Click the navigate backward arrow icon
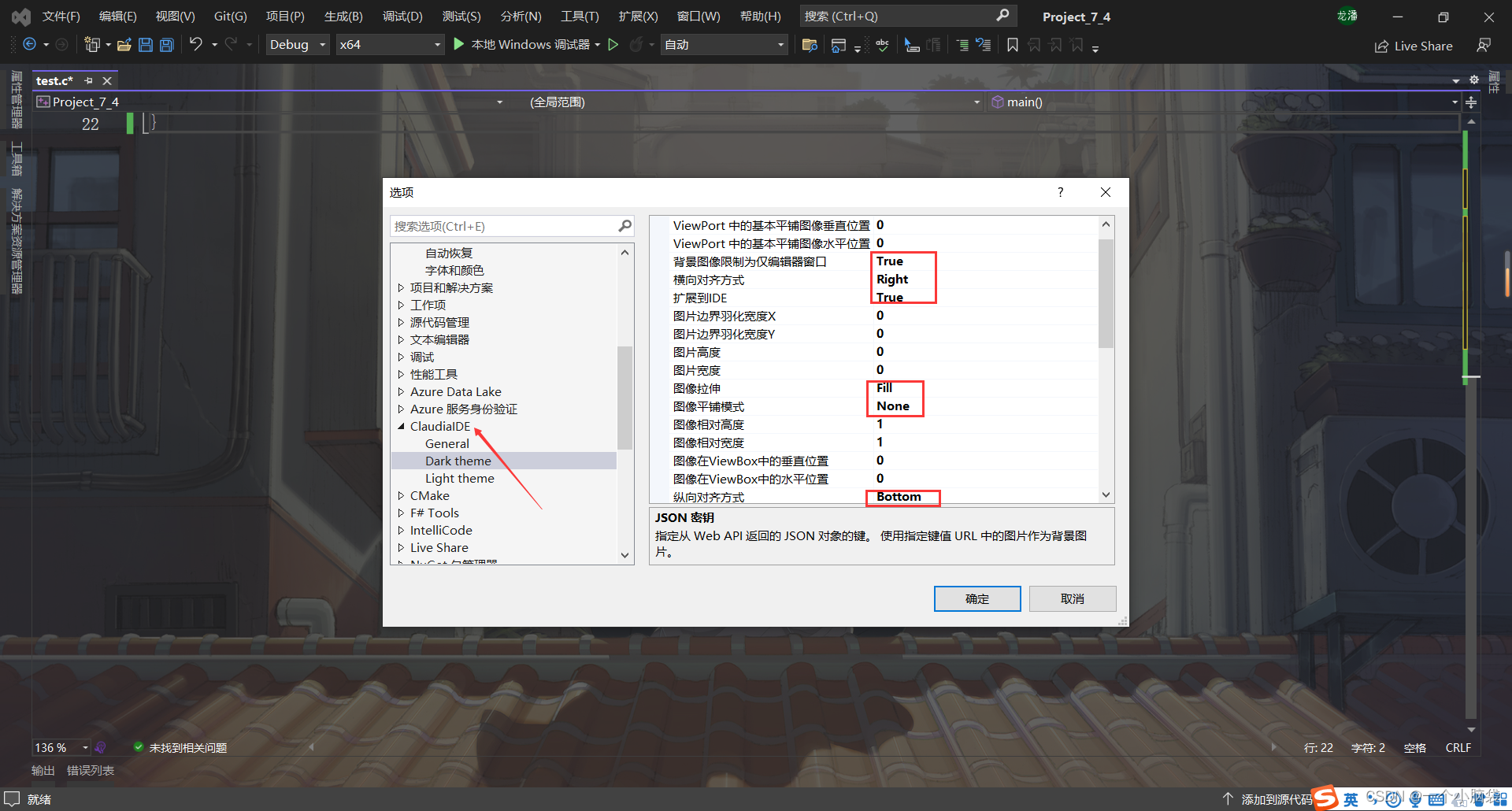Screen dimensions: 1512x811 coord(29,45)
